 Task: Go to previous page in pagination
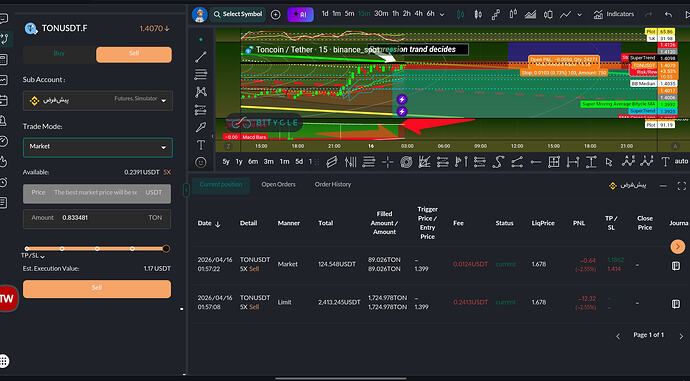click(618, 337)
